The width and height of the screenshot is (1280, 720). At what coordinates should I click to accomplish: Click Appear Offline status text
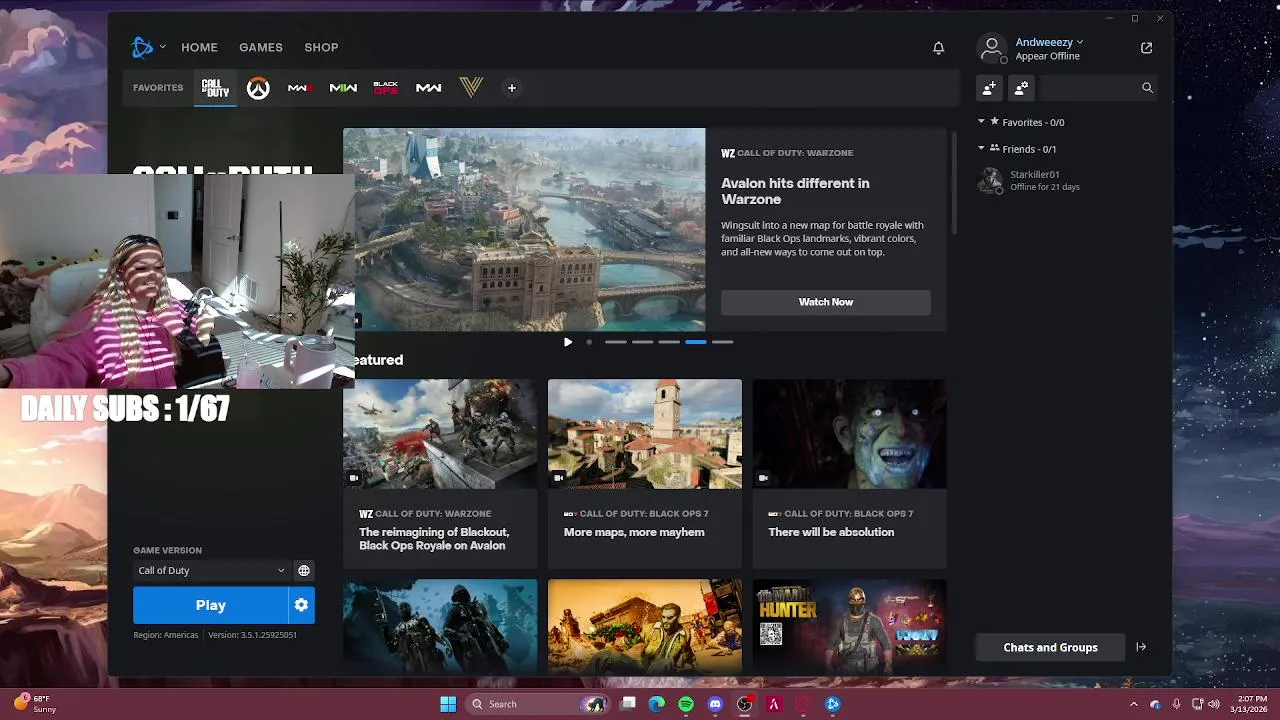1047,56
